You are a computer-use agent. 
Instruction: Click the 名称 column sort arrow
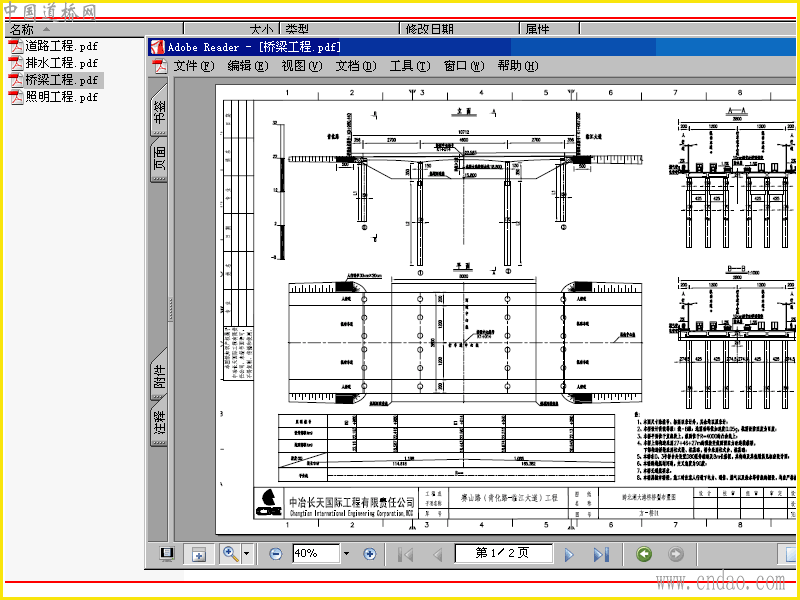pos(46,29)
